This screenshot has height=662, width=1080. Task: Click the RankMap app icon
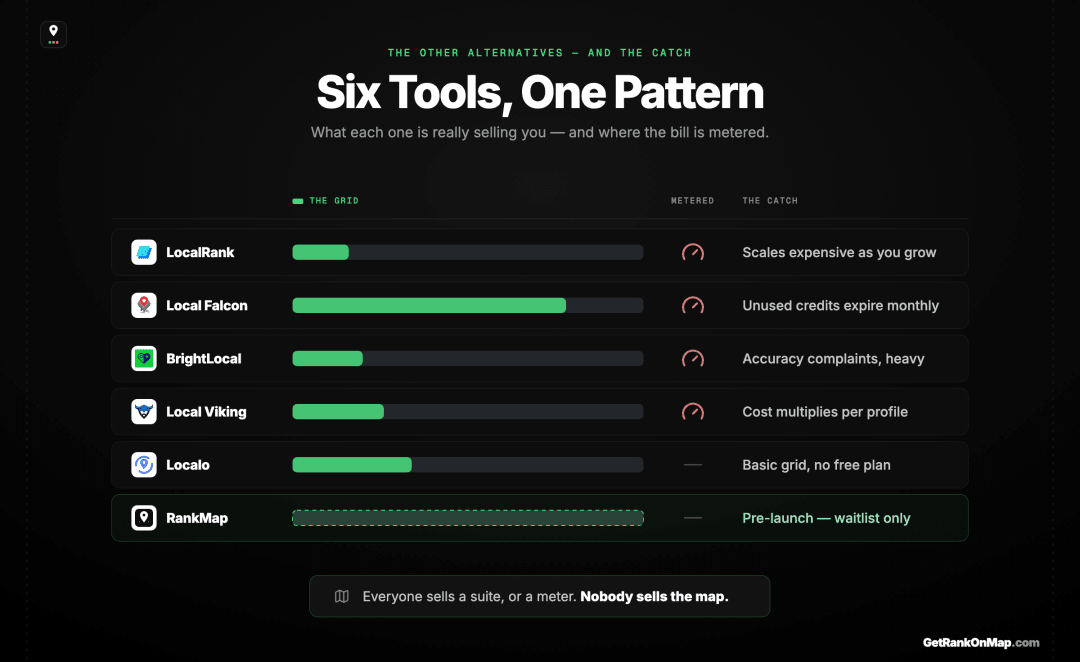(144, 517)
